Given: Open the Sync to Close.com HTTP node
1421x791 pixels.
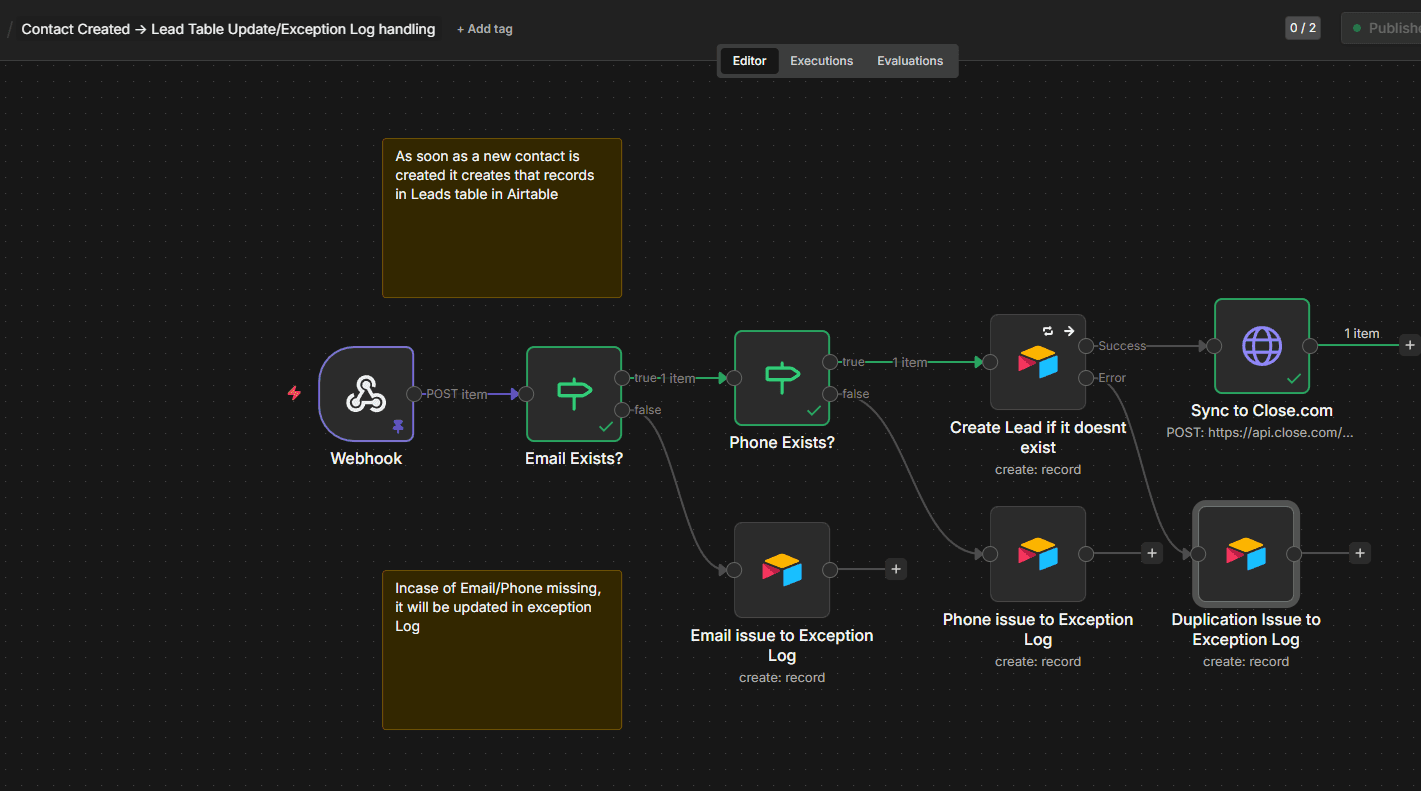Looking at the screenshot, I should pyautogui.click(x=1262, y=346).
